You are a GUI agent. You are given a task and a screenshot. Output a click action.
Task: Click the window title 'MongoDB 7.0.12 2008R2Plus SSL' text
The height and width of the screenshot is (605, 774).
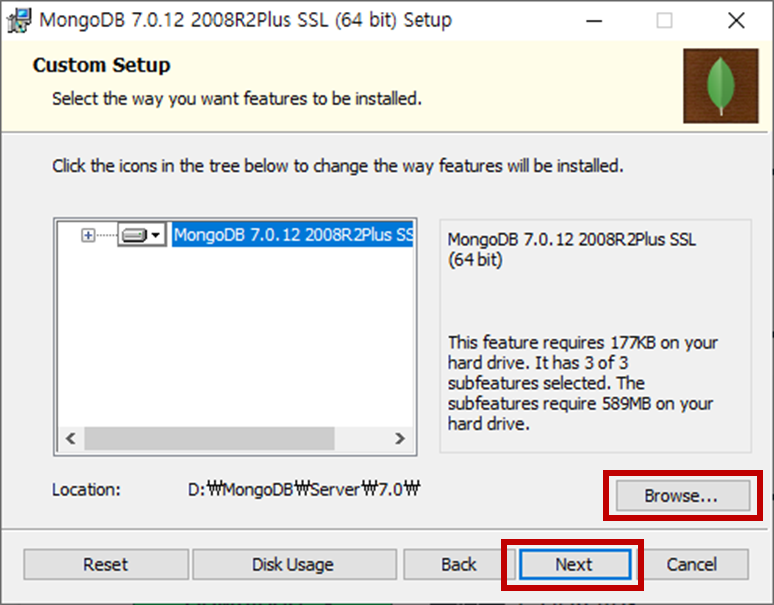tap(246, 21)
